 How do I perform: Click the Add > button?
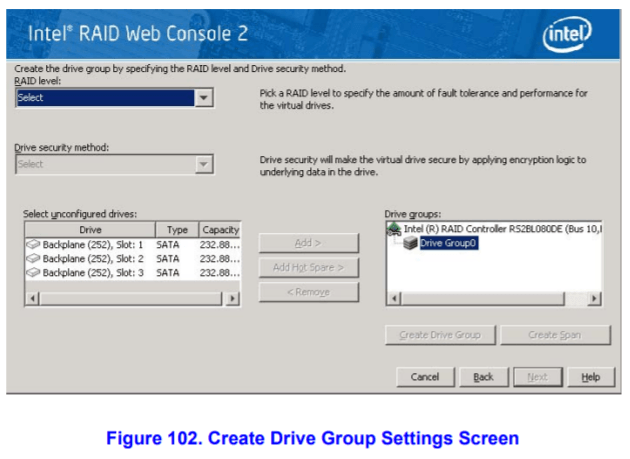click(x=309, y=243)
